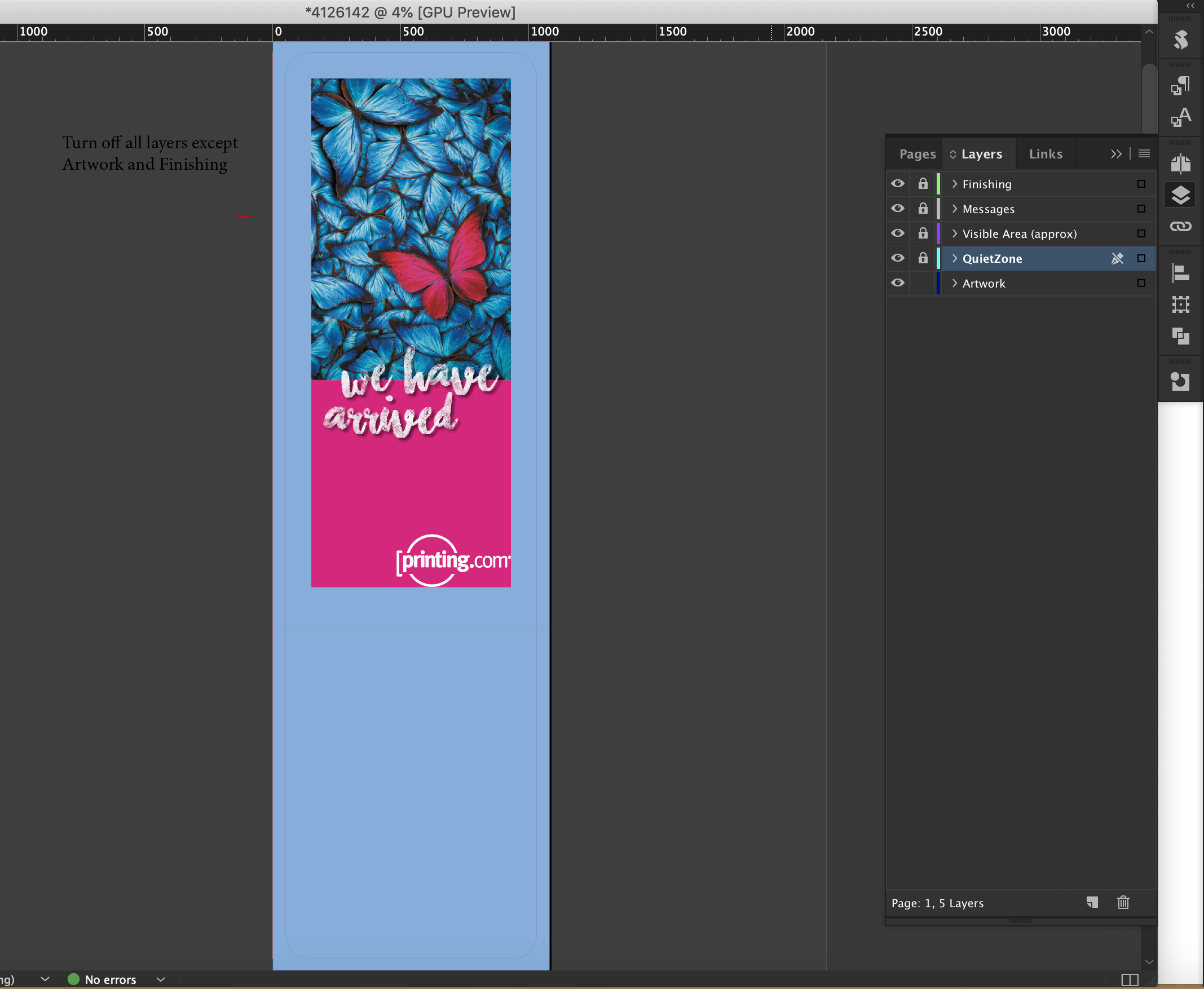The width and height of the screenshot is (1204, 989).
Task: Click the create new layer icon
Action: 1092,902
